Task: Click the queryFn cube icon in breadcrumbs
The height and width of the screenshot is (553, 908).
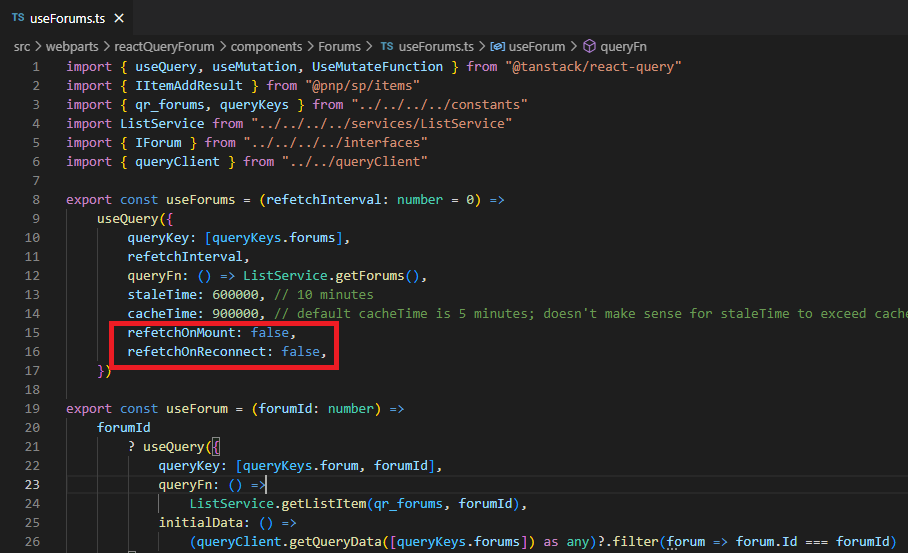Action: click(589, 46)
